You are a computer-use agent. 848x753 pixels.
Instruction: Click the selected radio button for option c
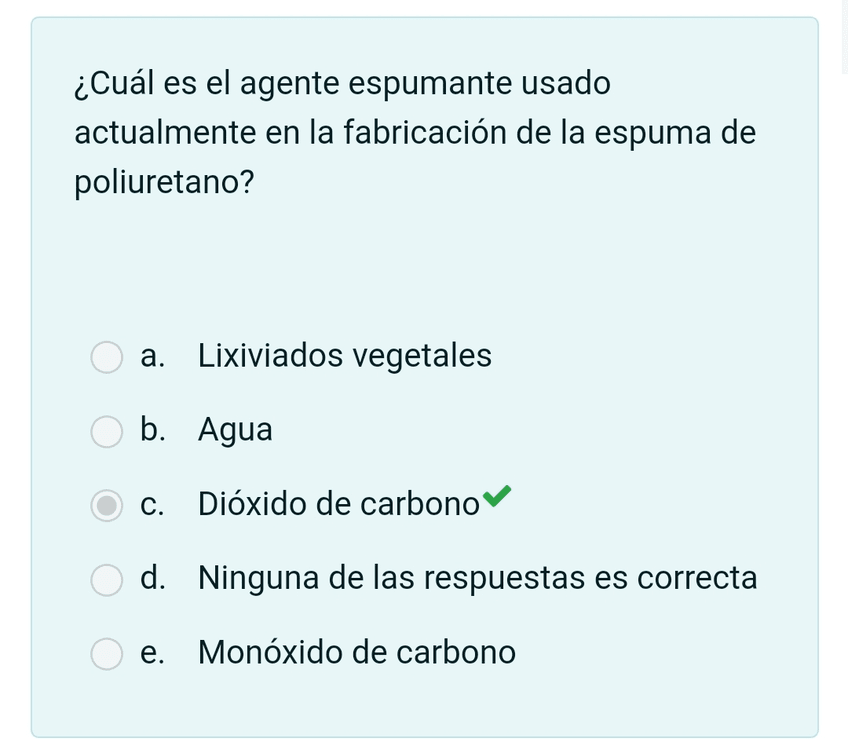[x=107, y=505]
